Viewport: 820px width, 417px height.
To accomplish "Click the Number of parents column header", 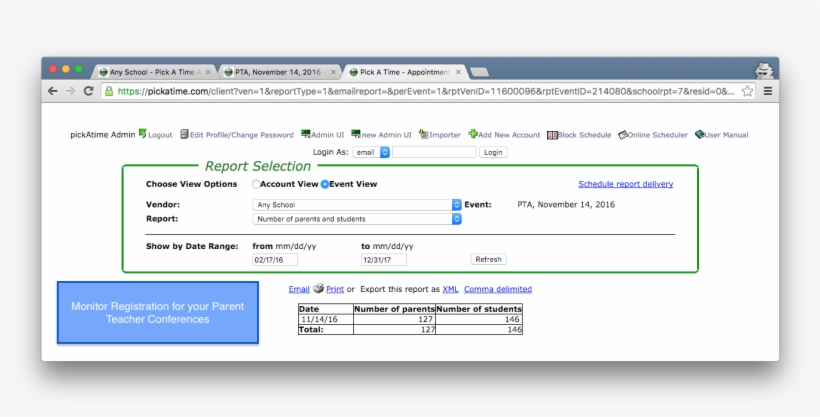I will (x=394, y=309).
